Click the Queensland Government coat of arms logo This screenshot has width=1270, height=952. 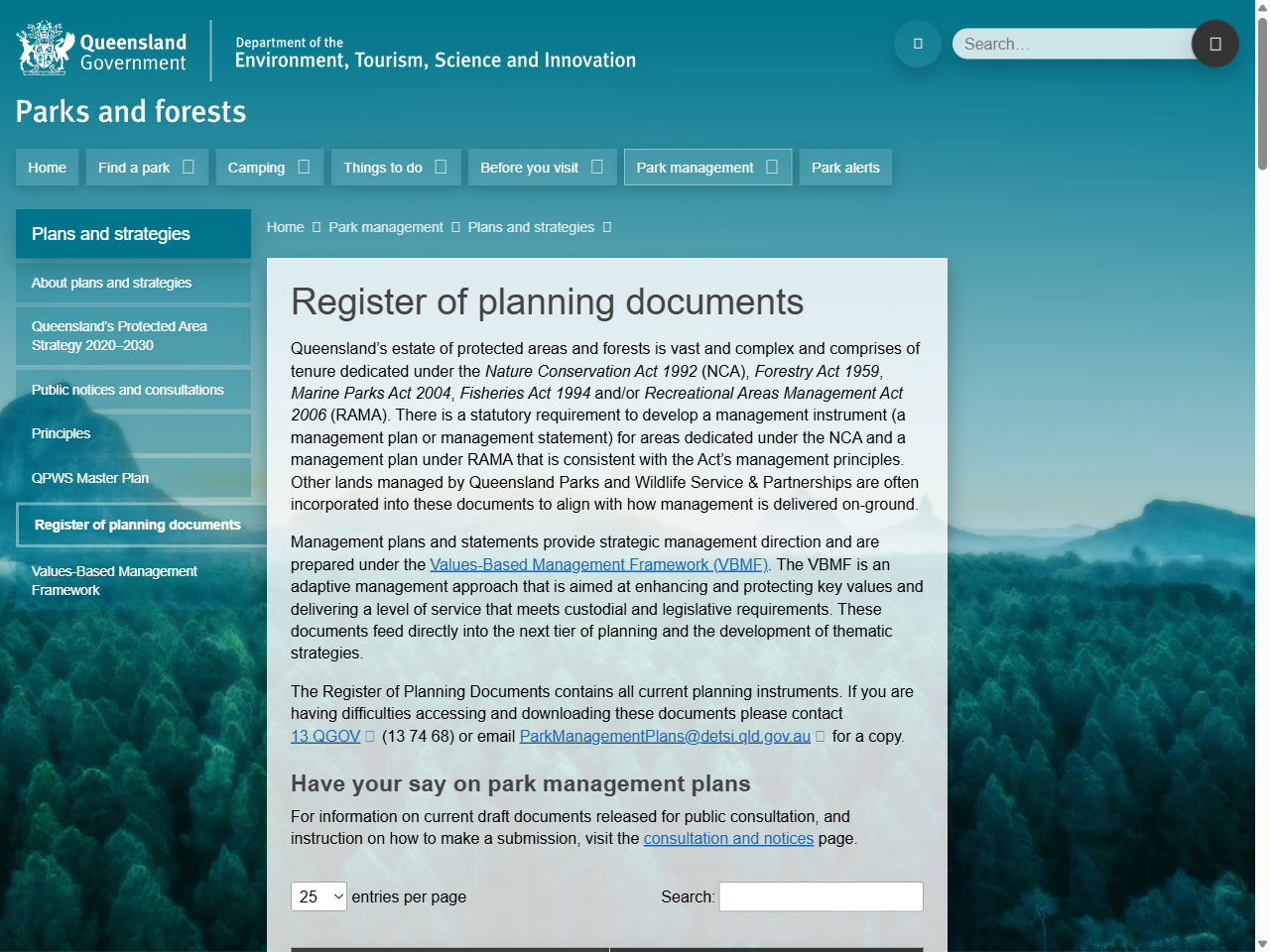(40, 48)
